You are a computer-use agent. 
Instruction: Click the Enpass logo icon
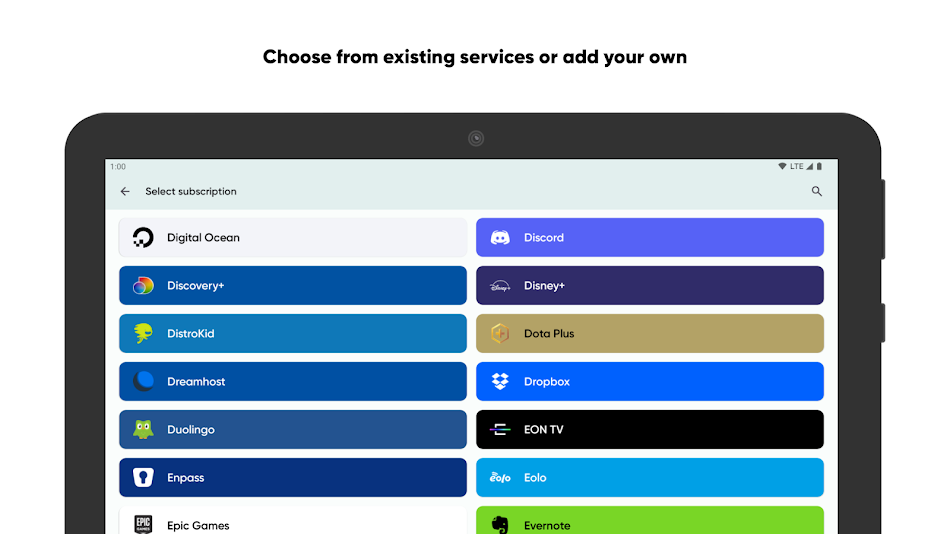[143, 478]
